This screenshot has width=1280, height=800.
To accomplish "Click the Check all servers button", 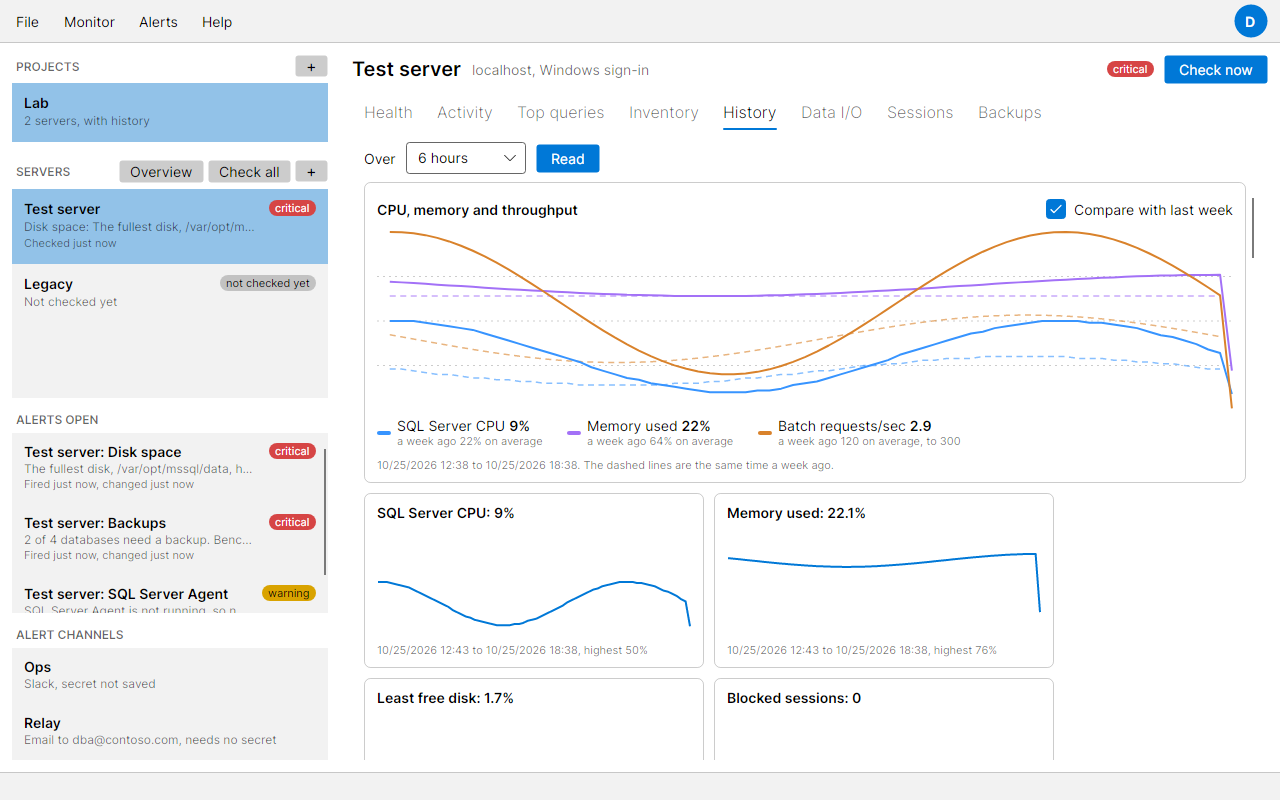I will point(249,172).
